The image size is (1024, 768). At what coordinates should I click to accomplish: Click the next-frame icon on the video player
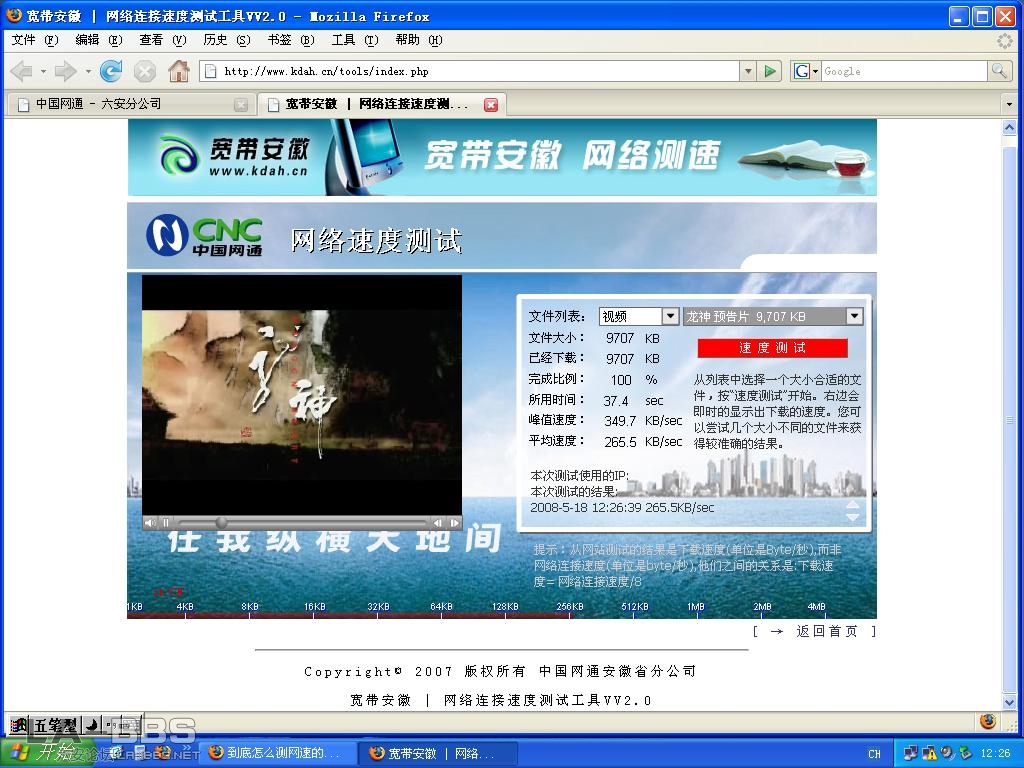pyautogui.click(x=453, y=522)
